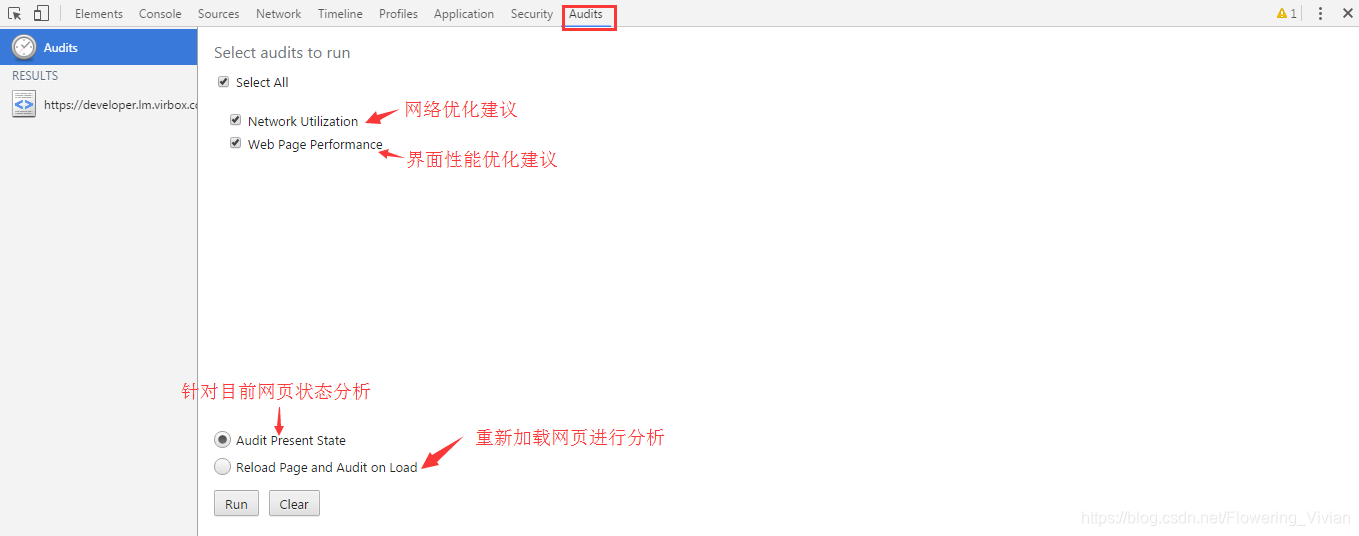The image size is (1359, 536).
Task: Click the Run button
Action: point(236,504)
